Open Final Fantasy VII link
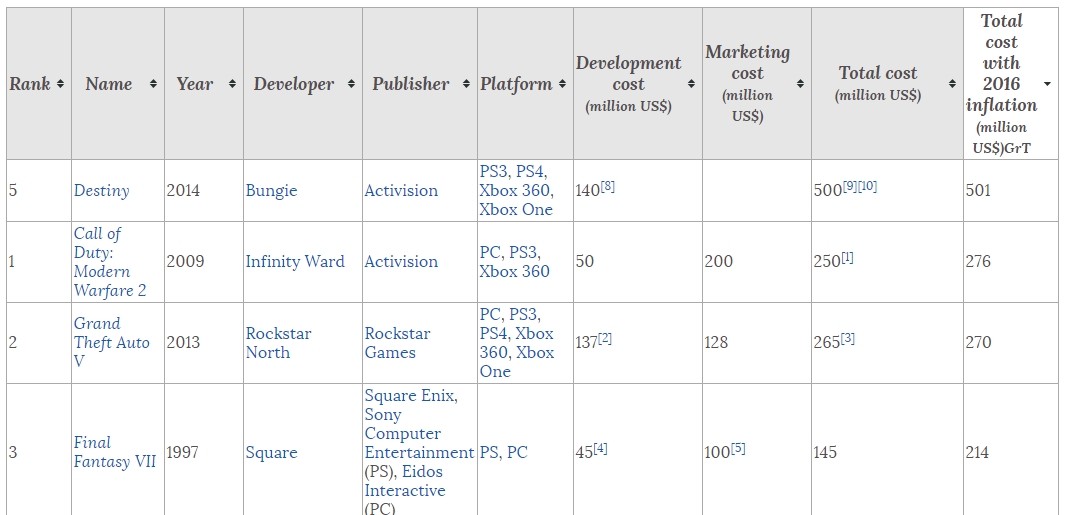This screenshot has height=515, width=1067. tap(114, 452)
